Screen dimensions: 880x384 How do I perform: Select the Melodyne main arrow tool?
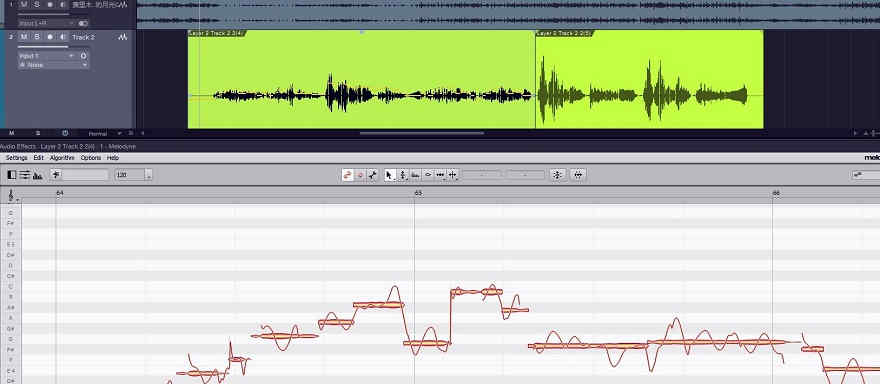point(390,175)
